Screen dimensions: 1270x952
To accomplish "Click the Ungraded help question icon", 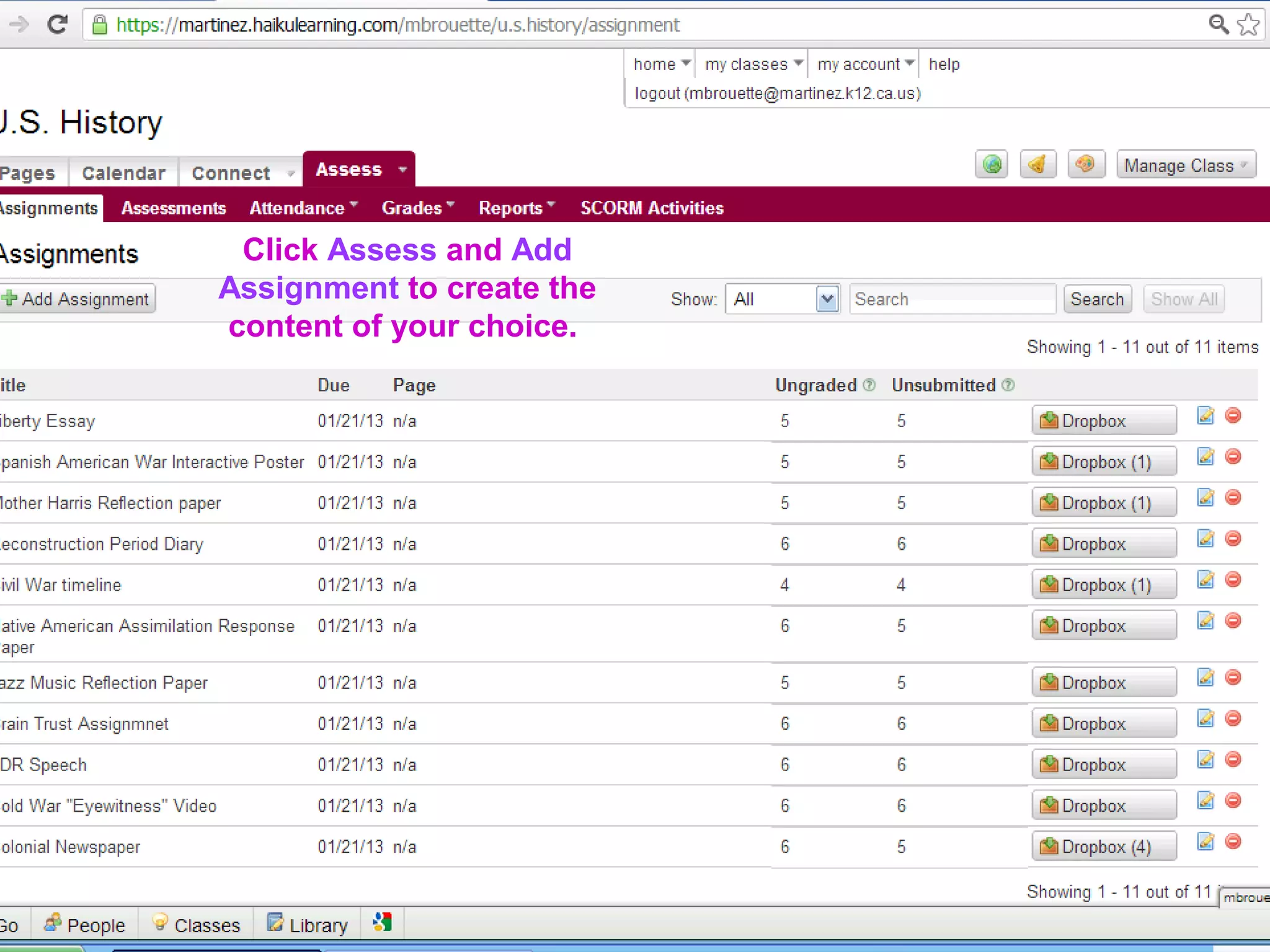I will [x=869, y=385].
